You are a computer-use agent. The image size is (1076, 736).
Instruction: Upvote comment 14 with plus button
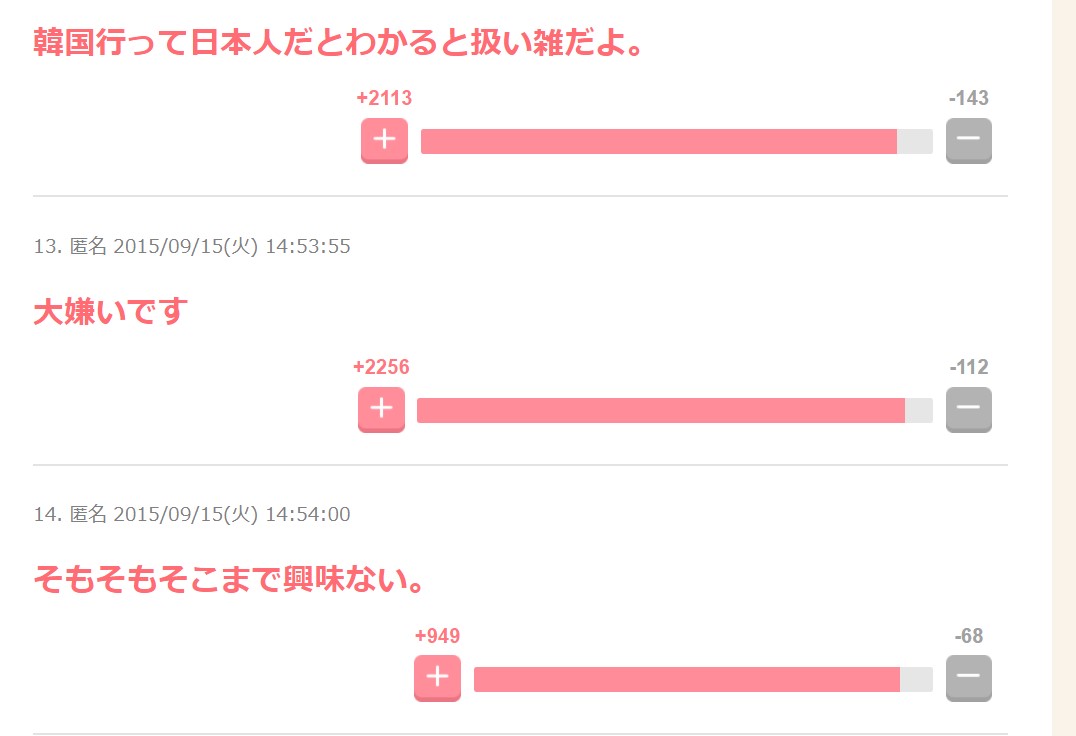437,678
